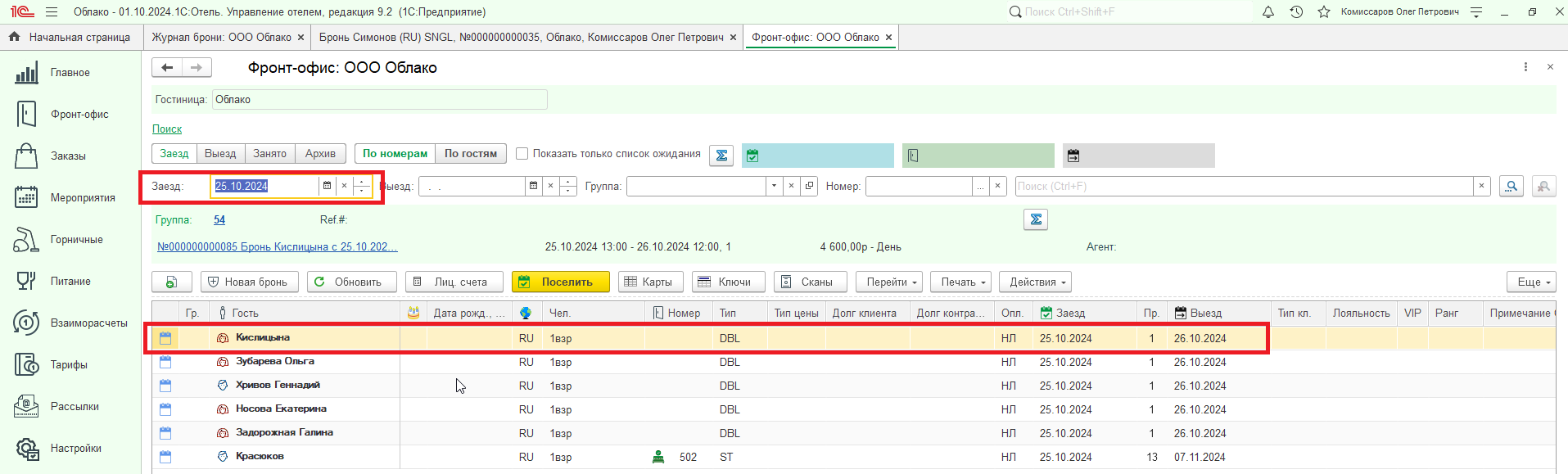
Task: Close the Журнал брони tab
Action: [300, 38]
